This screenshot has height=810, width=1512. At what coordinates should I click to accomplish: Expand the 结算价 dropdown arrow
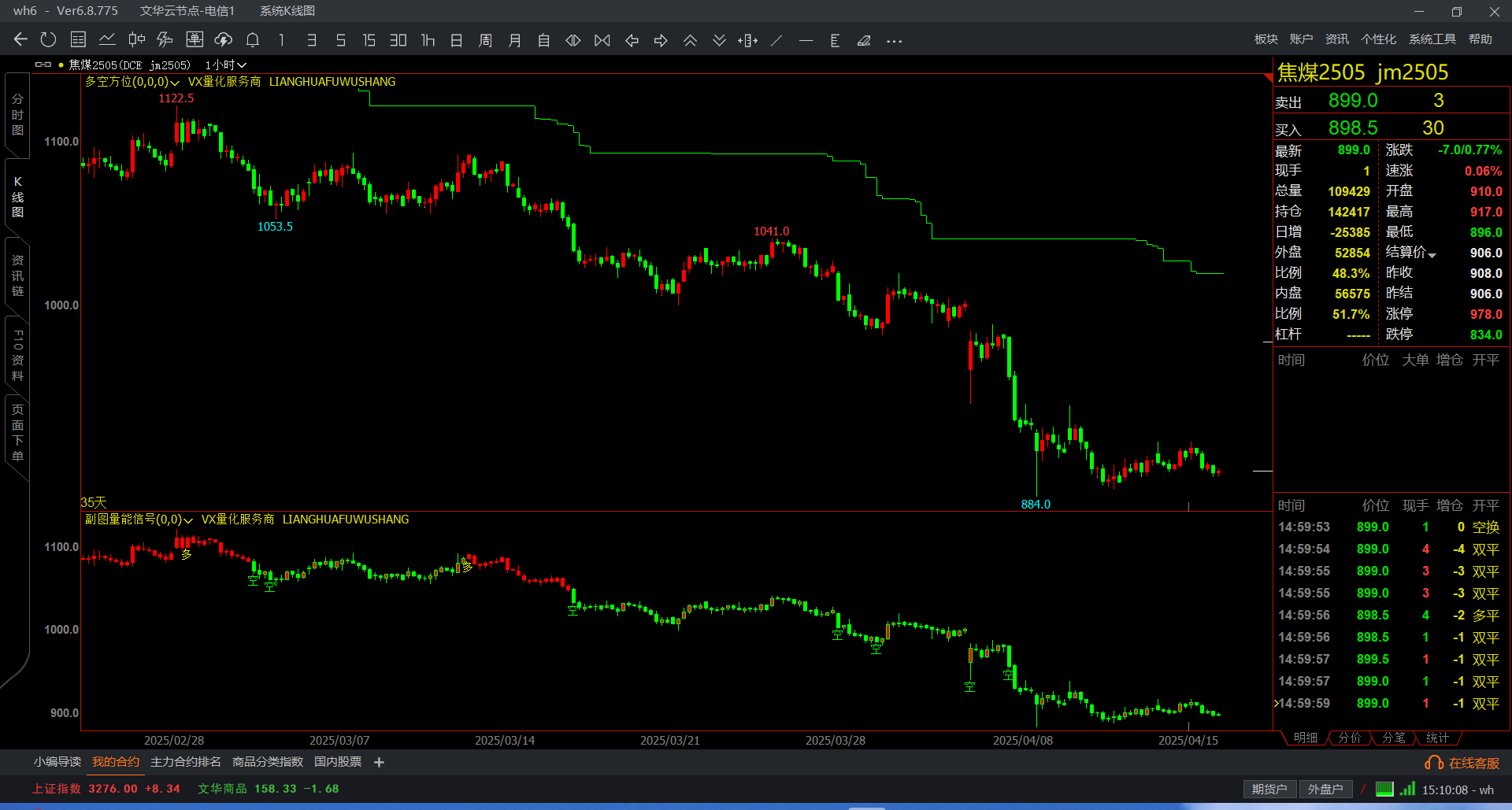point(1432,254)
